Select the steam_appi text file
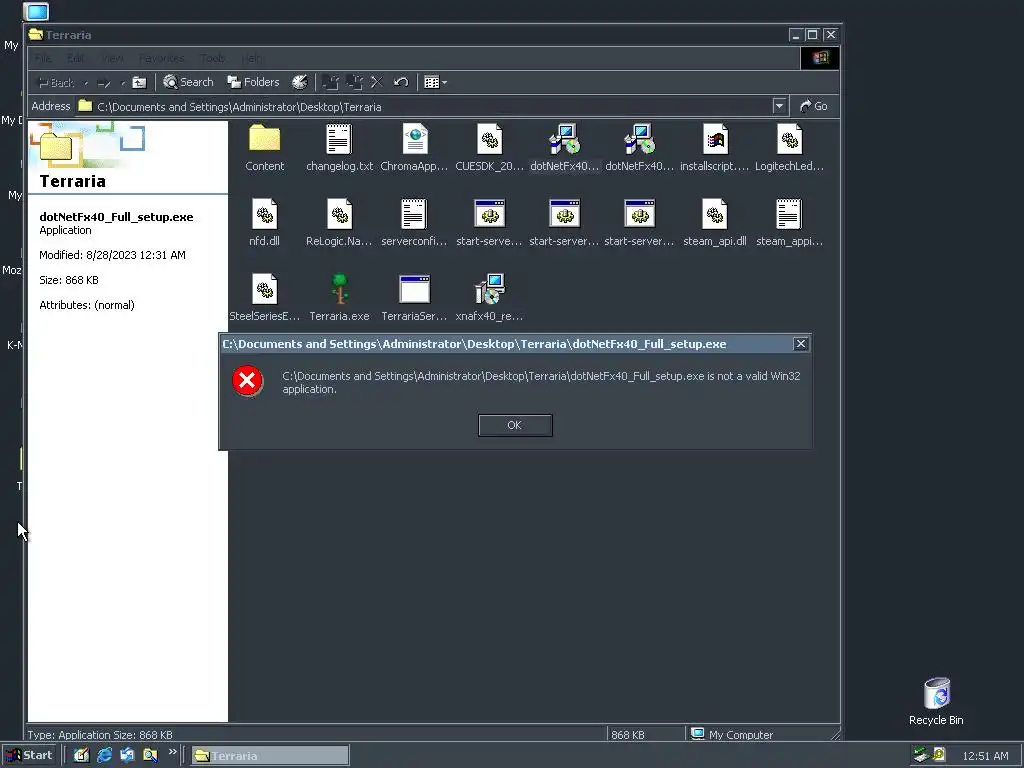 click(x=789, y=222)
